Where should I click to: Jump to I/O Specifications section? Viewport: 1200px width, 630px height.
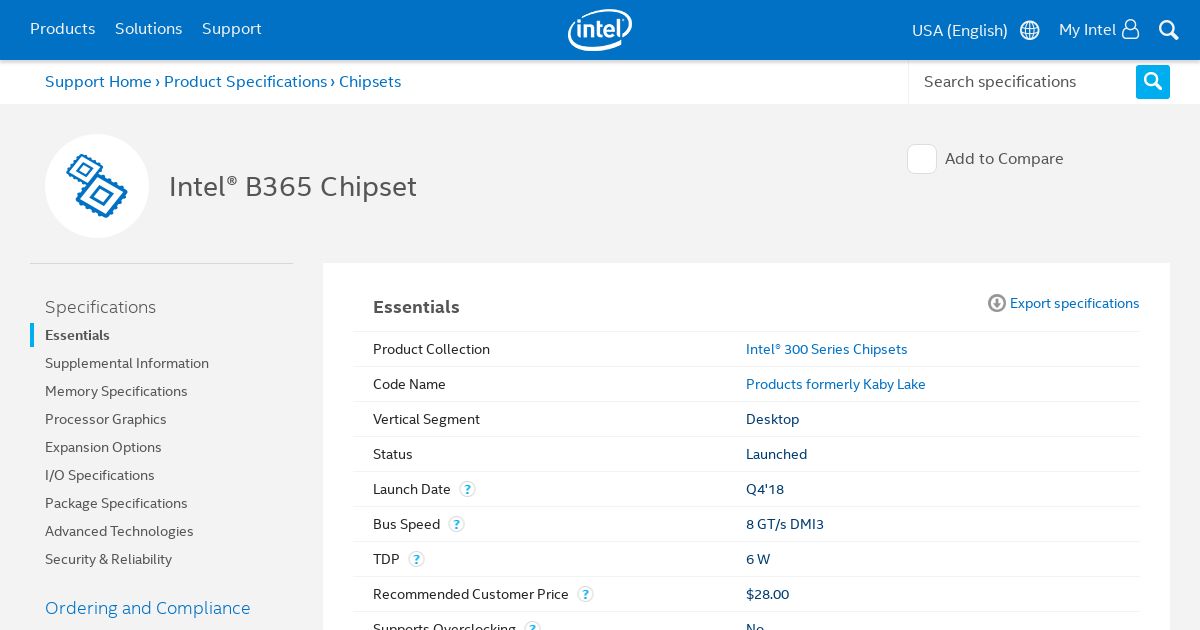100,475
